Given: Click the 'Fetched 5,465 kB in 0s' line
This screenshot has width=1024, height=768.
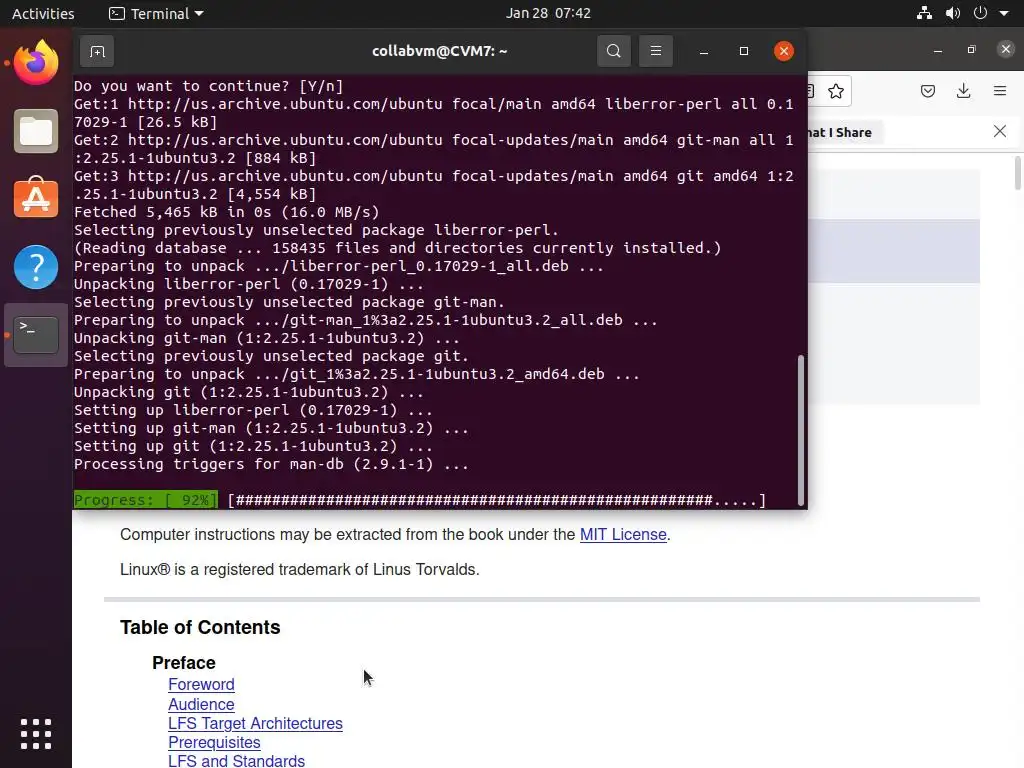Looking at the screenshot, I should point(227,212).
